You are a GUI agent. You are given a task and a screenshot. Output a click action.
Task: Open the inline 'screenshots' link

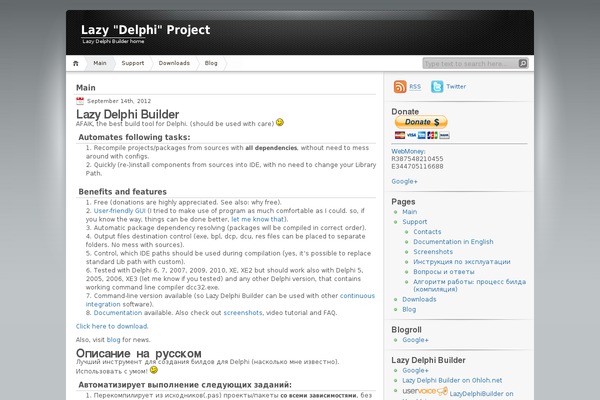tap(243, 313)
